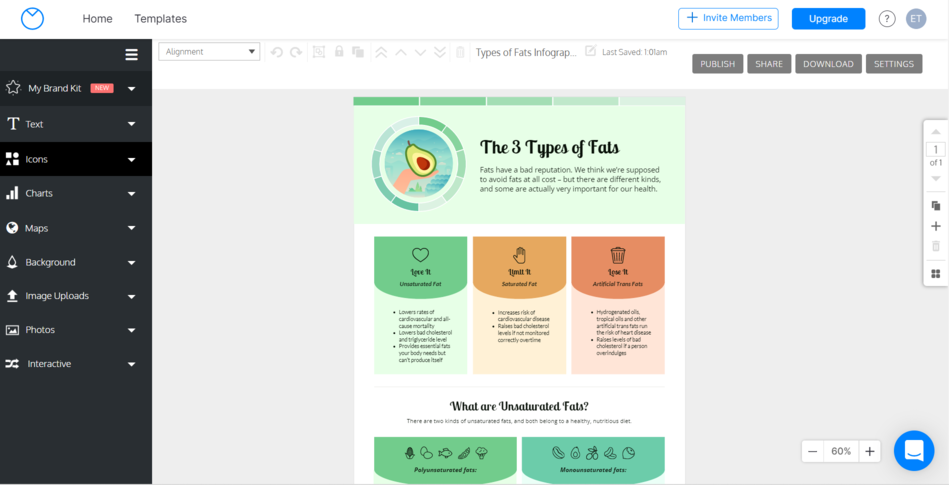This screenshot has width=949, height=485.
Task: Select the 'Saturated Fat' label
Action: coord(519,283)
